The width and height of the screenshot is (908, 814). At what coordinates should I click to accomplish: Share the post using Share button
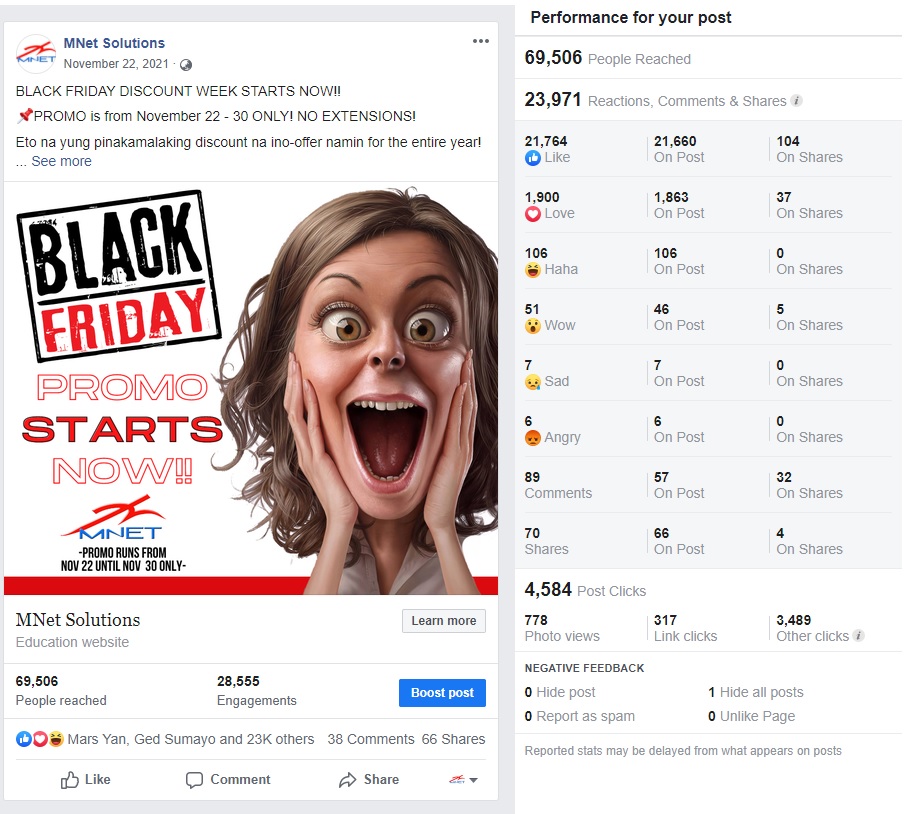(369, 780)
